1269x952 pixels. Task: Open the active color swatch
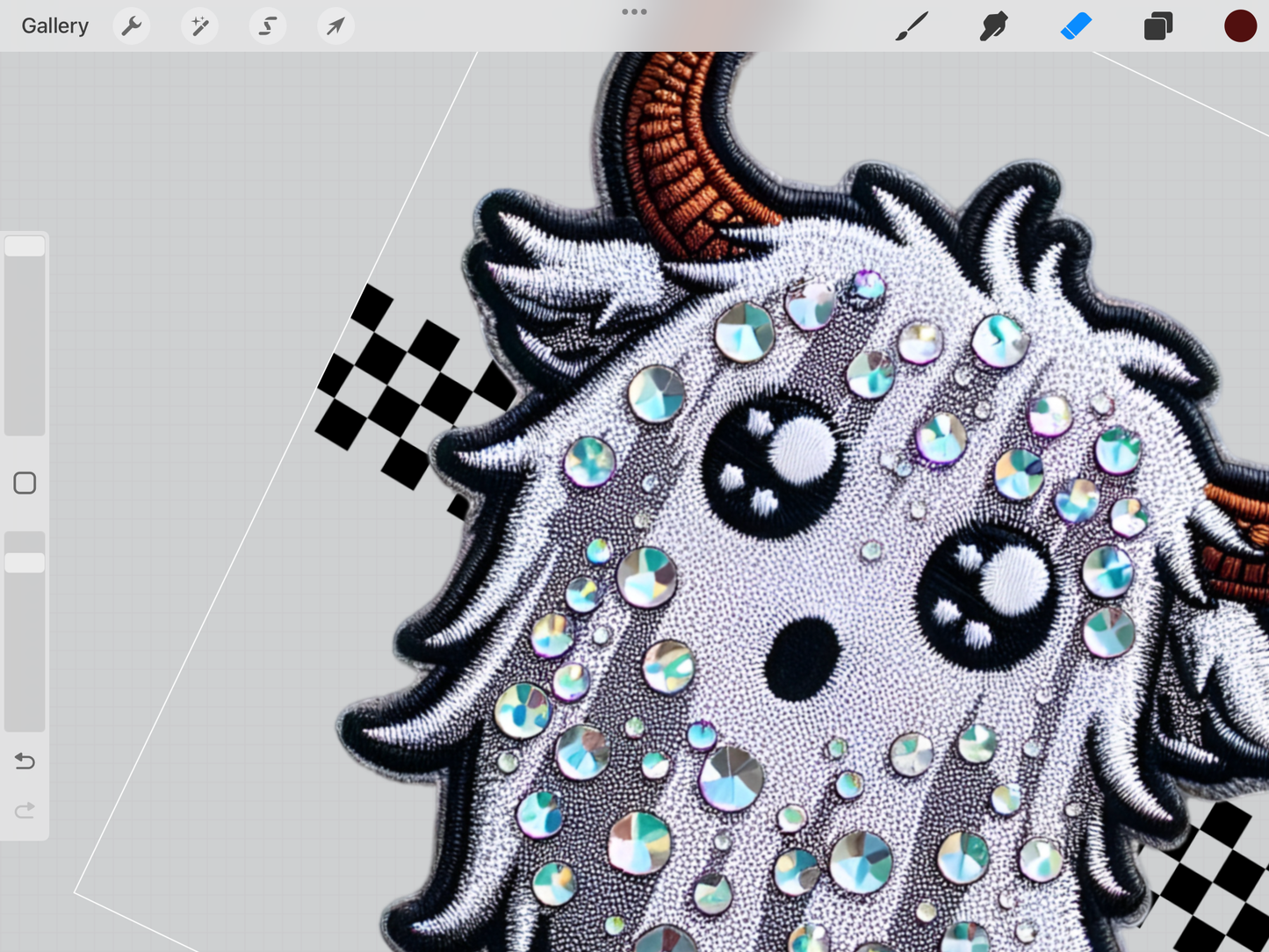1240,25
